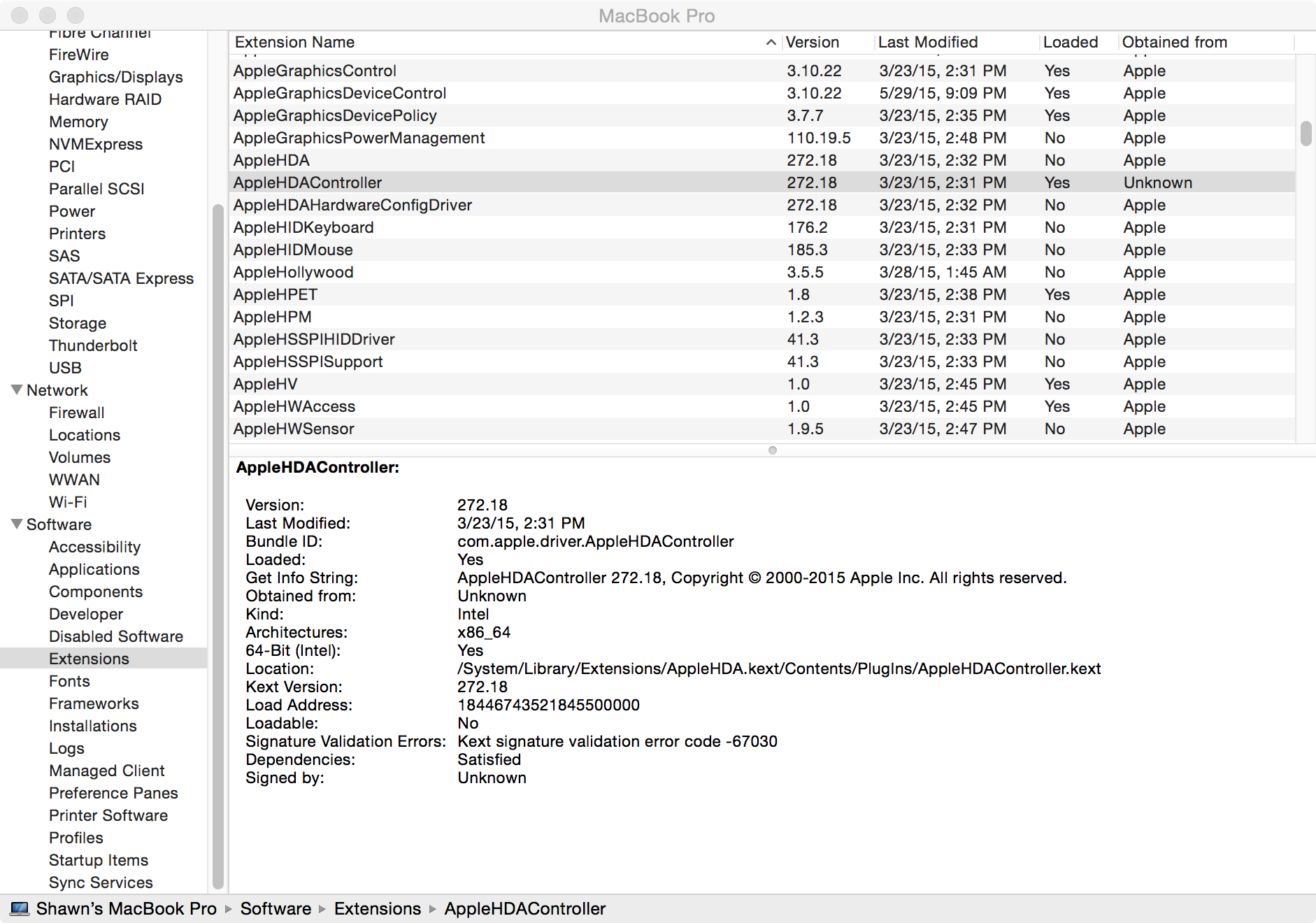Image resolution: width=1316 pixels, height=923 pixels.
Task: Open Locations in the sidebar
Action: coord(84,435)
